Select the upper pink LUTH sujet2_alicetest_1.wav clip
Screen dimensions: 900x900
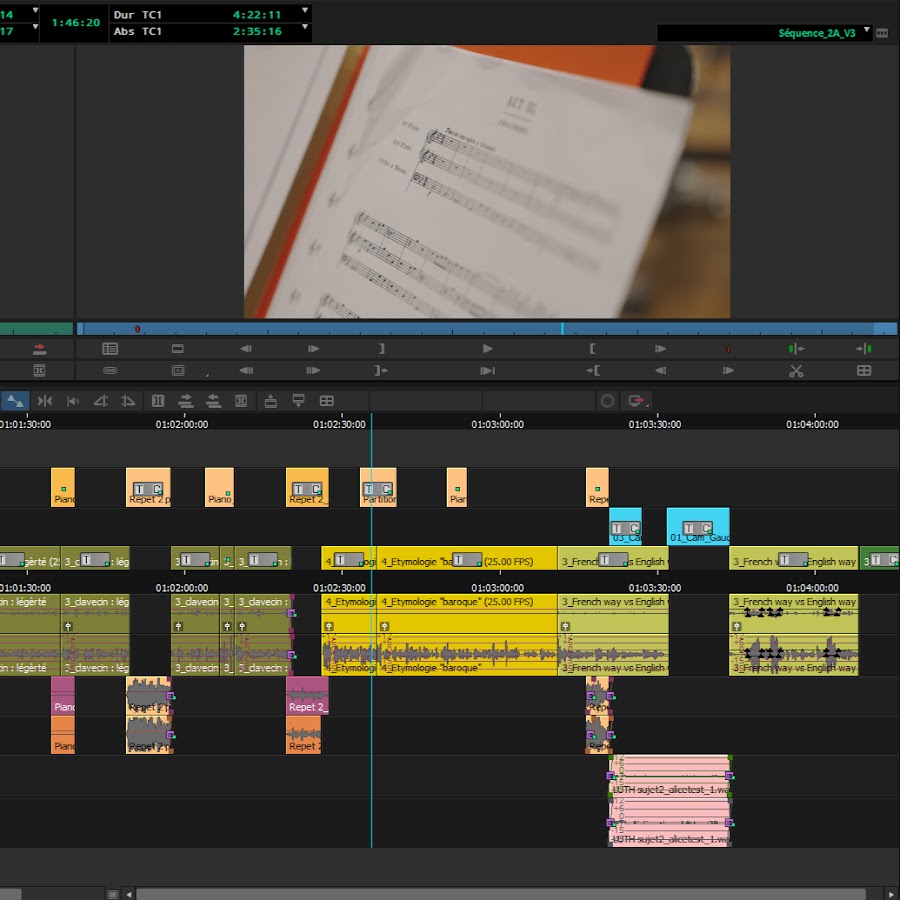pyautogui.click(x=669, y=776)
